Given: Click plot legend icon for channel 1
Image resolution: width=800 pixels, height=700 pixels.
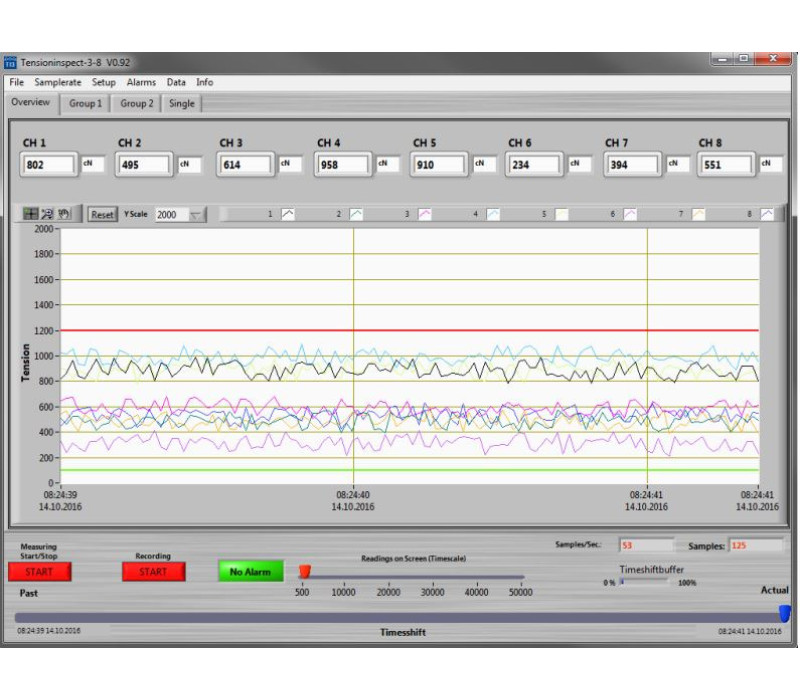Looking at the screenshot, I should (x=288, y=214).
